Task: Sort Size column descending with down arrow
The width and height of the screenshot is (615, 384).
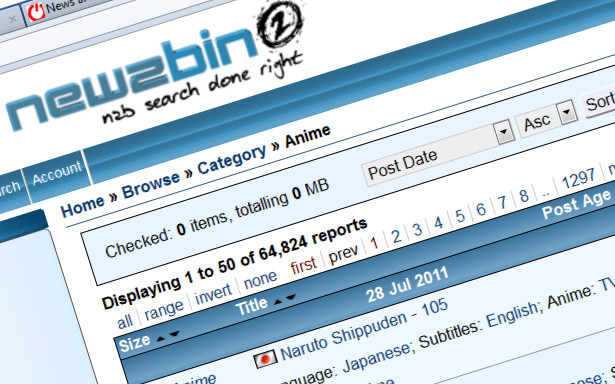Action: click(174, 334)
